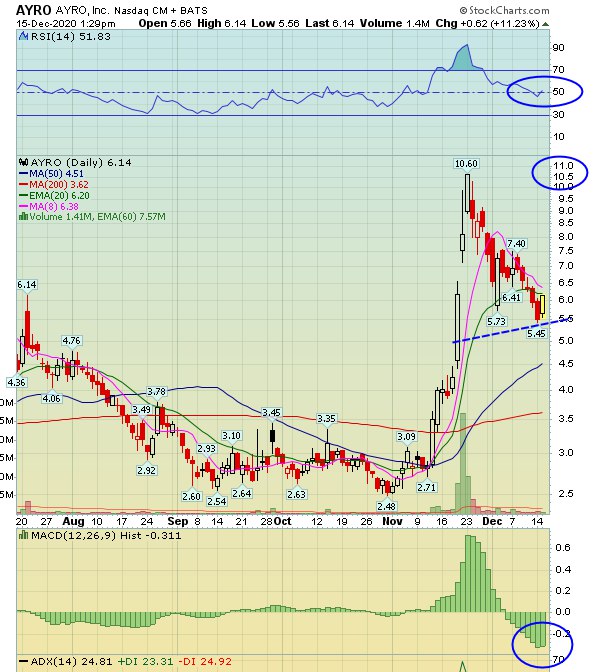Click the 4.36 price label
This screenshot has height=672, width=604.
pyautogui.click(x=16, y=382)
